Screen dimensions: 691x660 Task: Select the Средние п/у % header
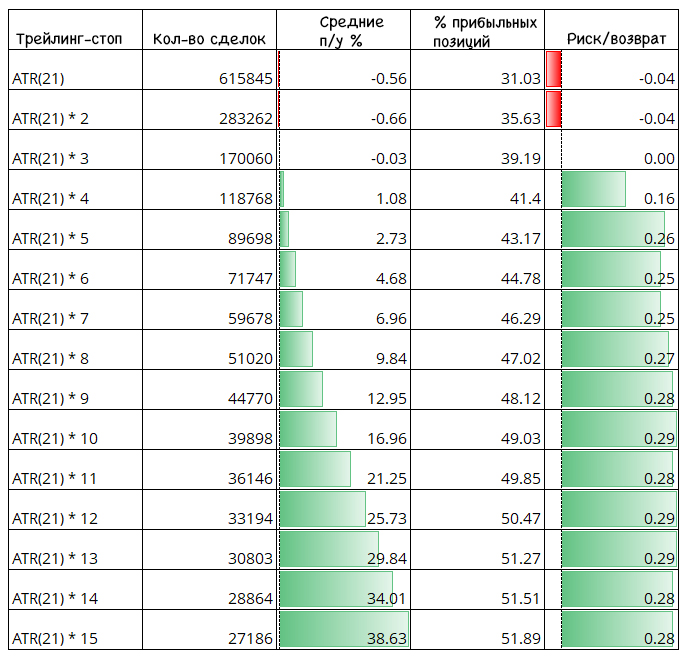343,30
